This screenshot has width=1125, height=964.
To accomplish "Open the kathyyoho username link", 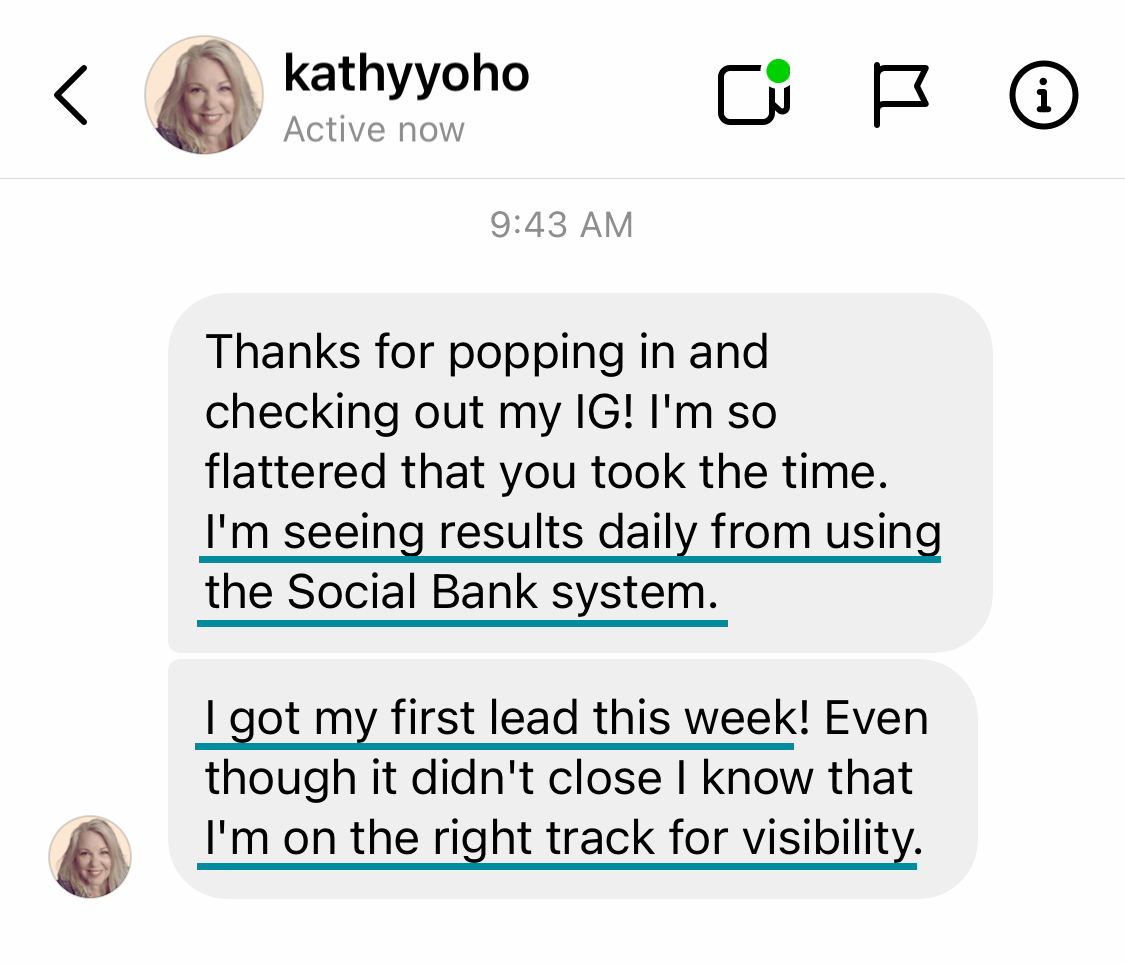I will click(405, 74).
